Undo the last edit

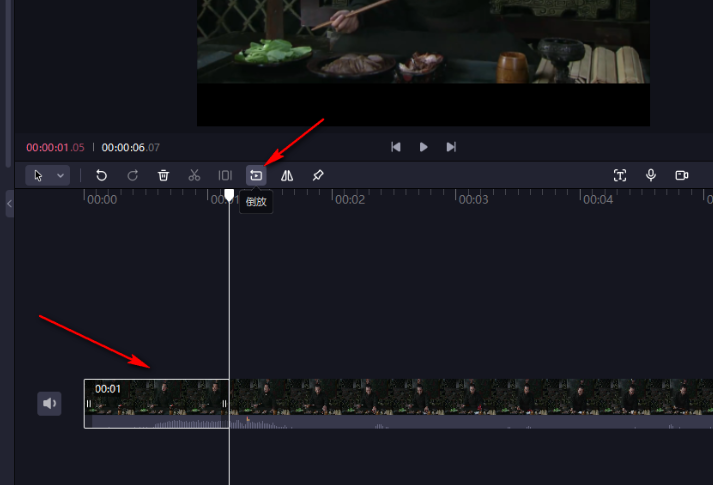(101, 175)
